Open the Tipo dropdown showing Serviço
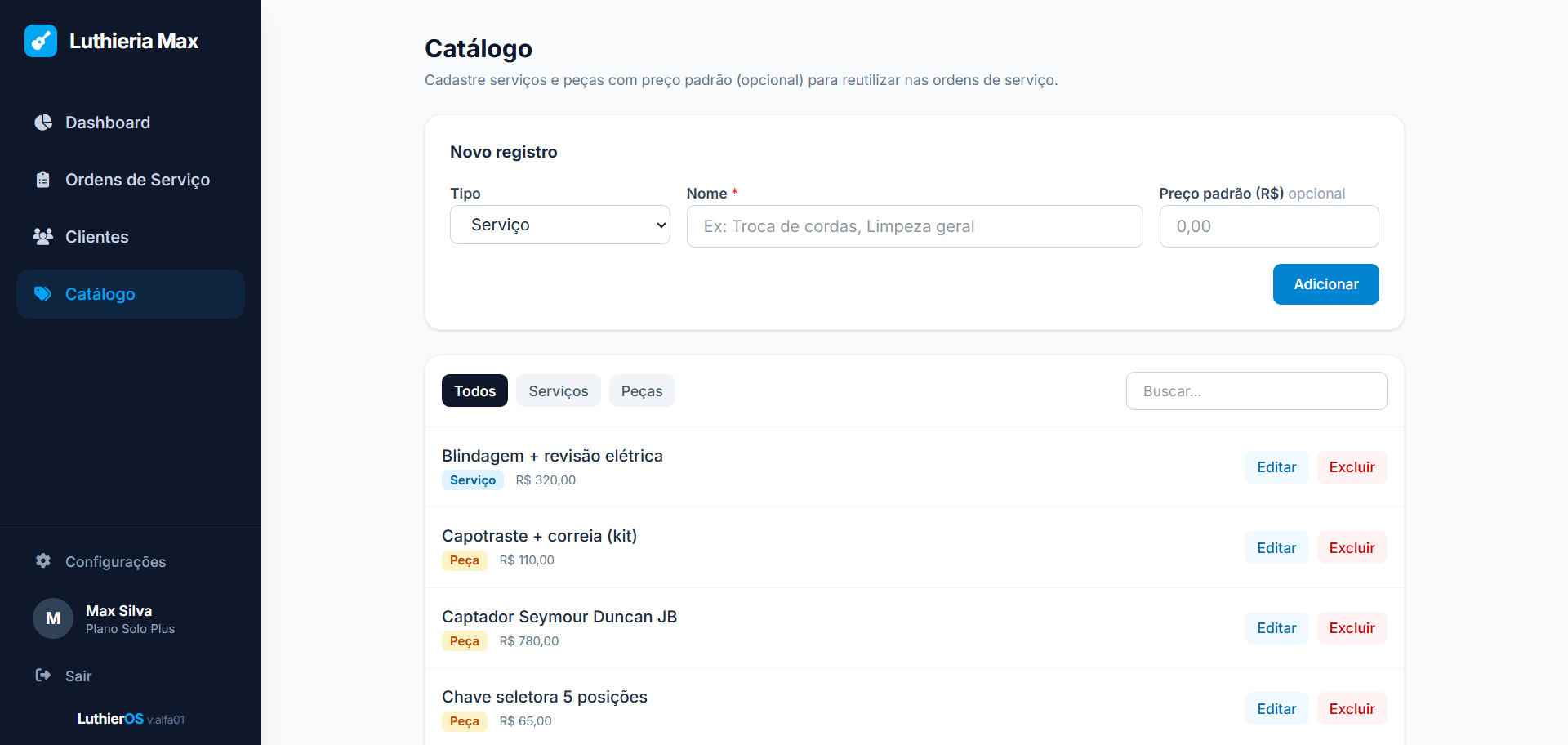The width and height of the screenshot is (1568, 745). point(560,225)
